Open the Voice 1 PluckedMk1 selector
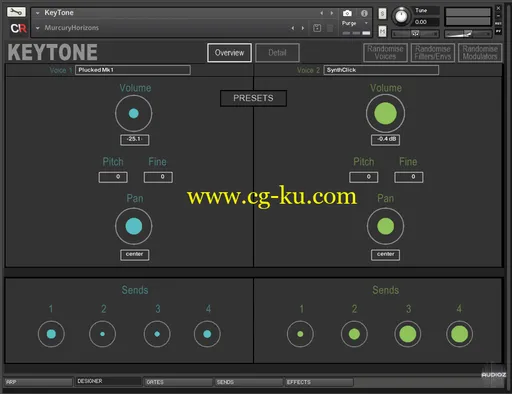This screenshot has width=512, height=394. [133, 70]
